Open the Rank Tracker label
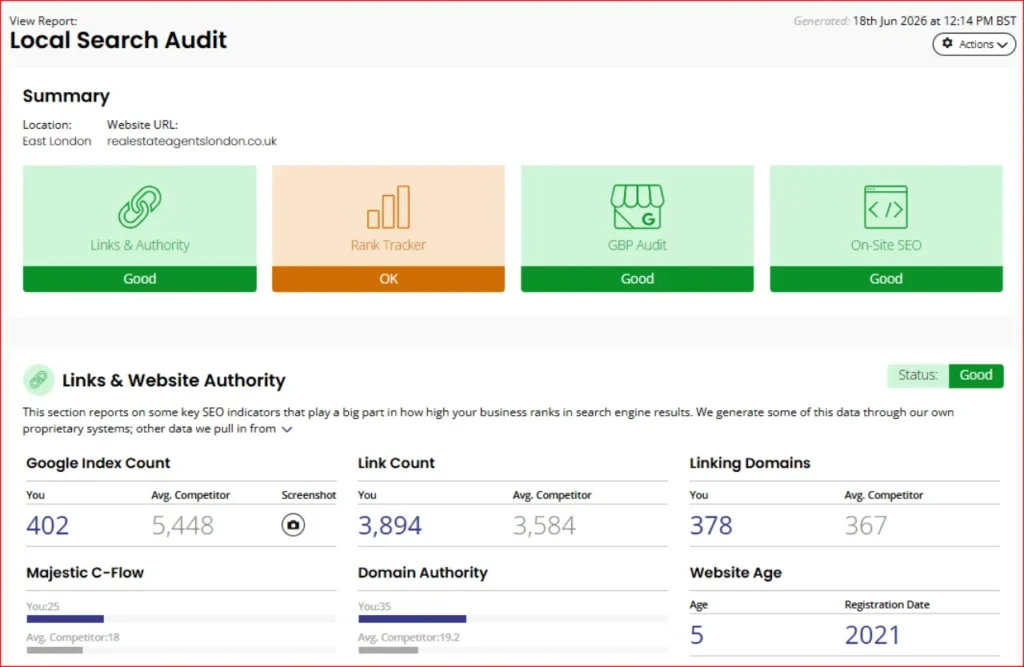The image size is (1024, 667). point(389,245)
